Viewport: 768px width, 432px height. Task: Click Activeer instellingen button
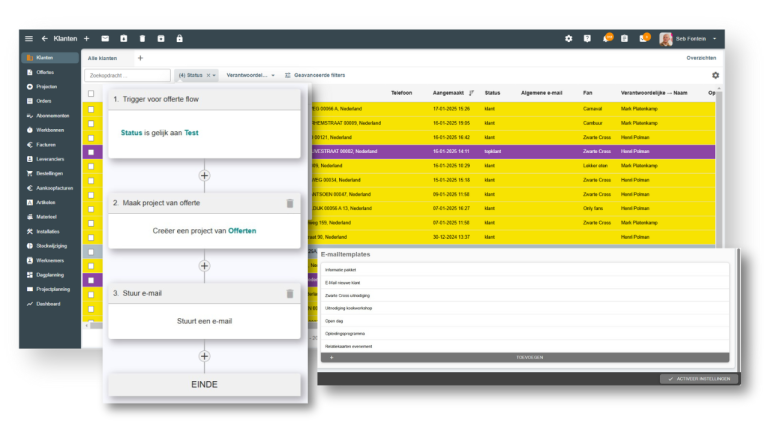[x=700, y=379]
